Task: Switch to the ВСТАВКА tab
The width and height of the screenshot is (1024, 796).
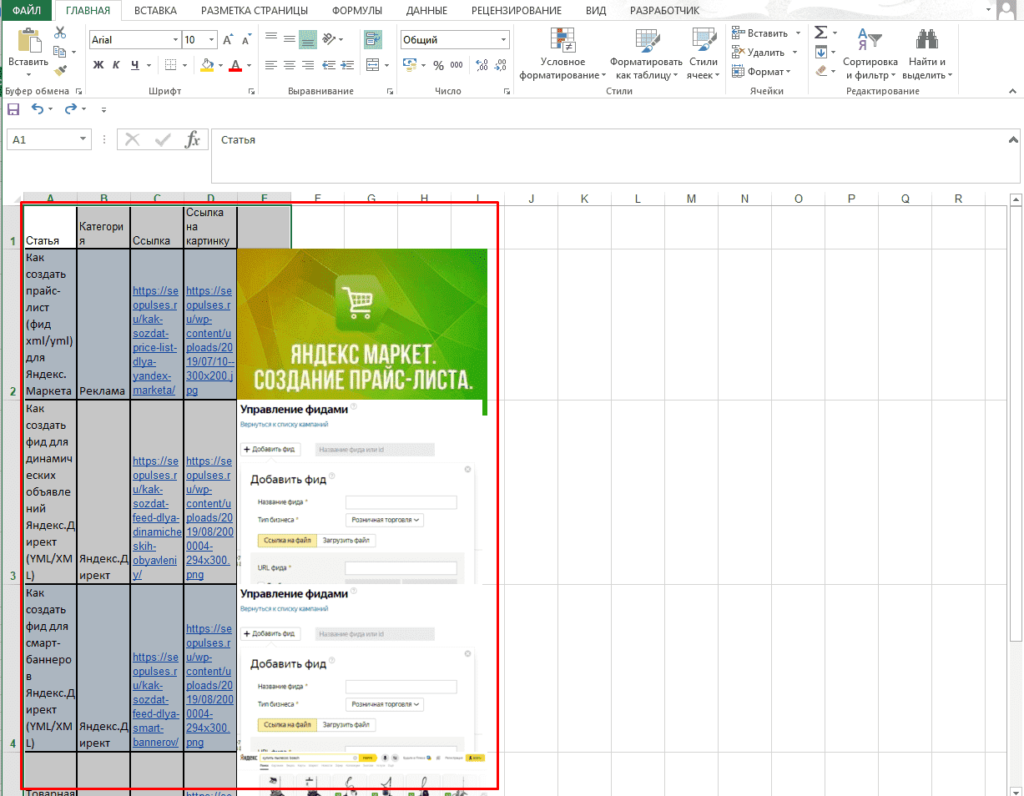Action: click(x=155, y=10)
